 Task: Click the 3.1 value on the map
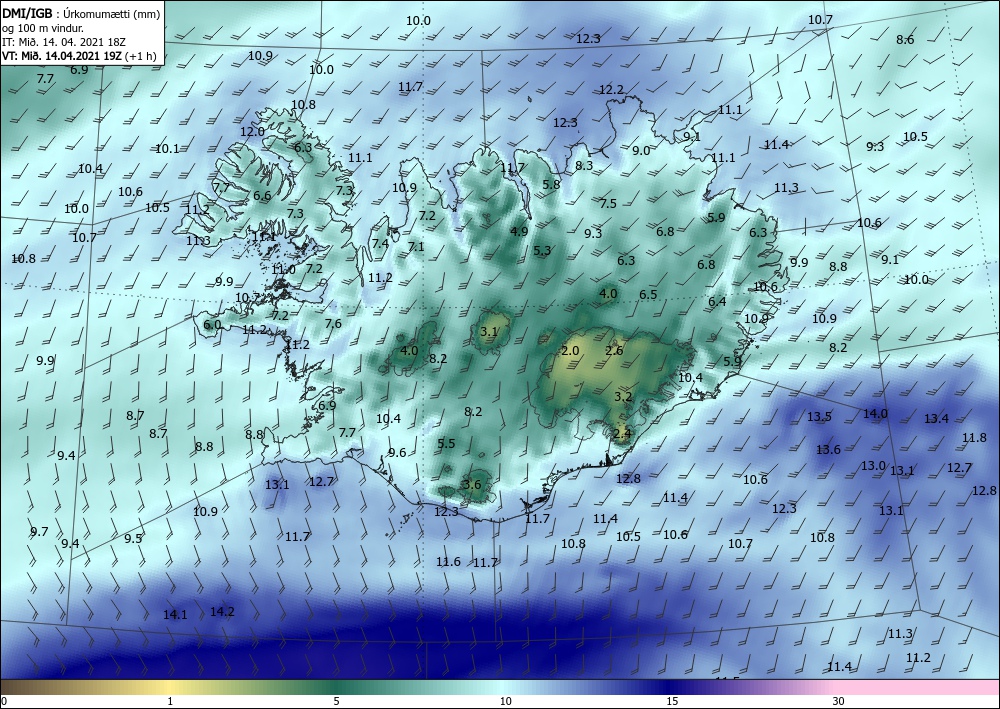pos(489,331)
